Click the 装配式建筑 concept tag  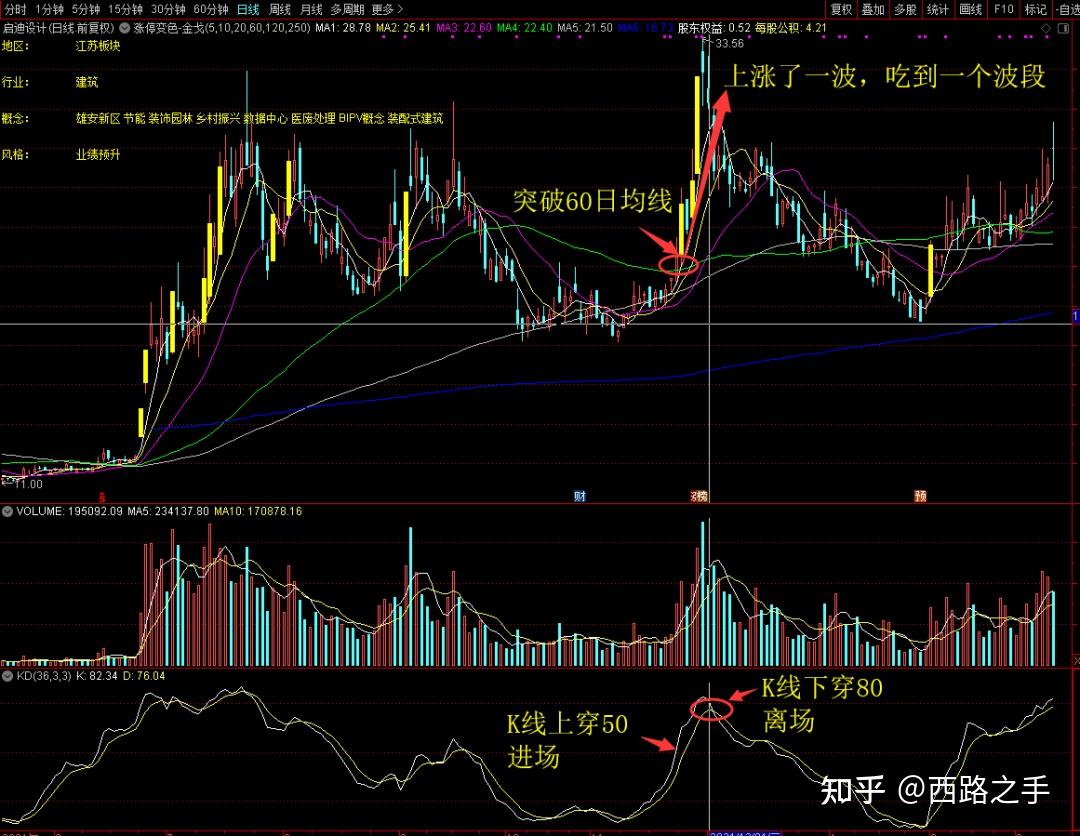coord(415,118)
